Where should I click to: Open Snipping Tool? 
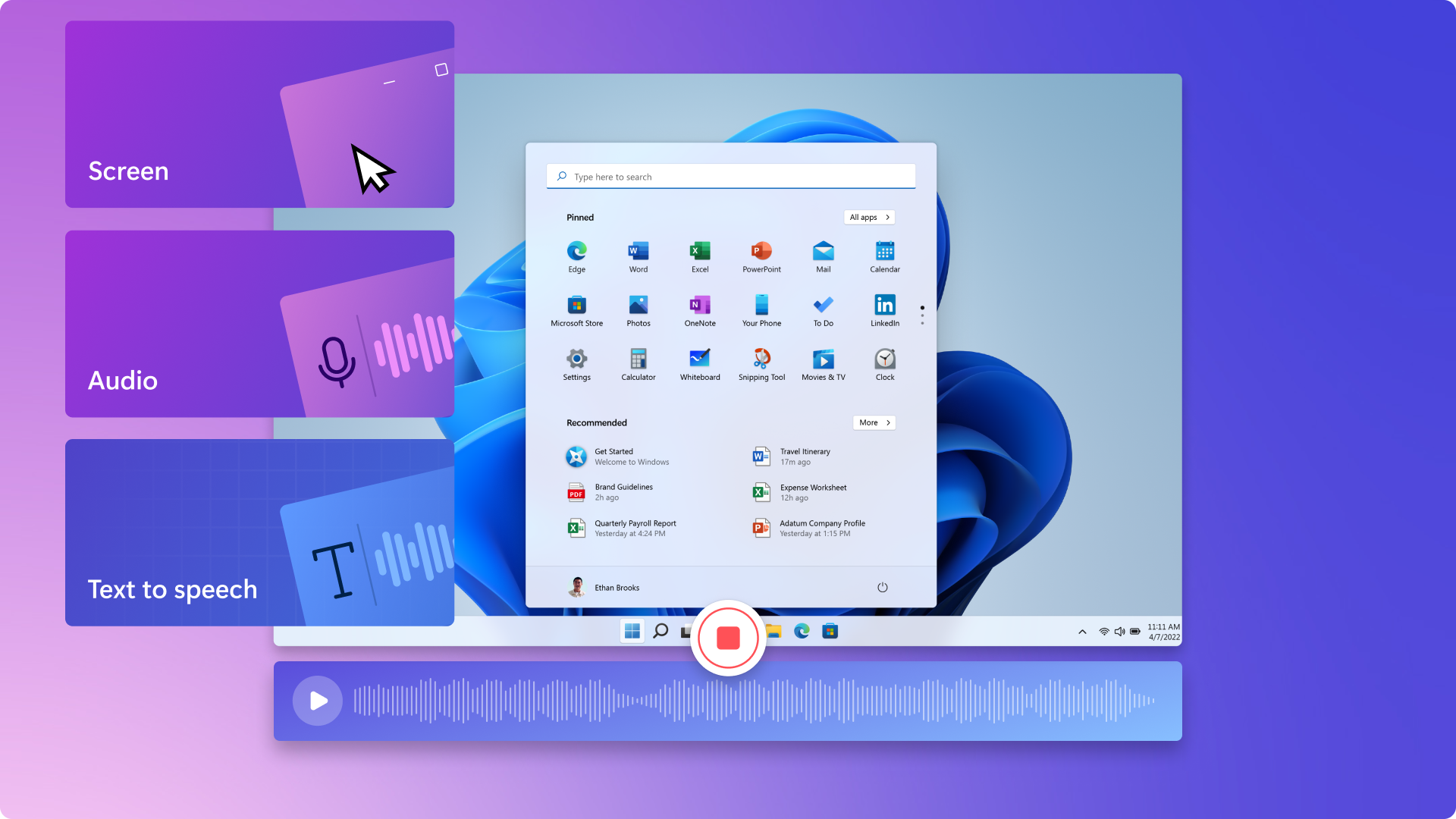[x=761, y=360]
